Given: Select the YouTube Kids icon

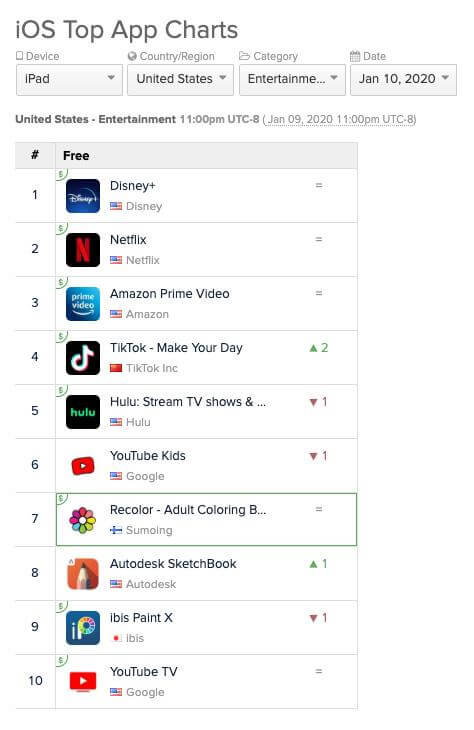Looking at the screenshot, I should coord(83,466).
